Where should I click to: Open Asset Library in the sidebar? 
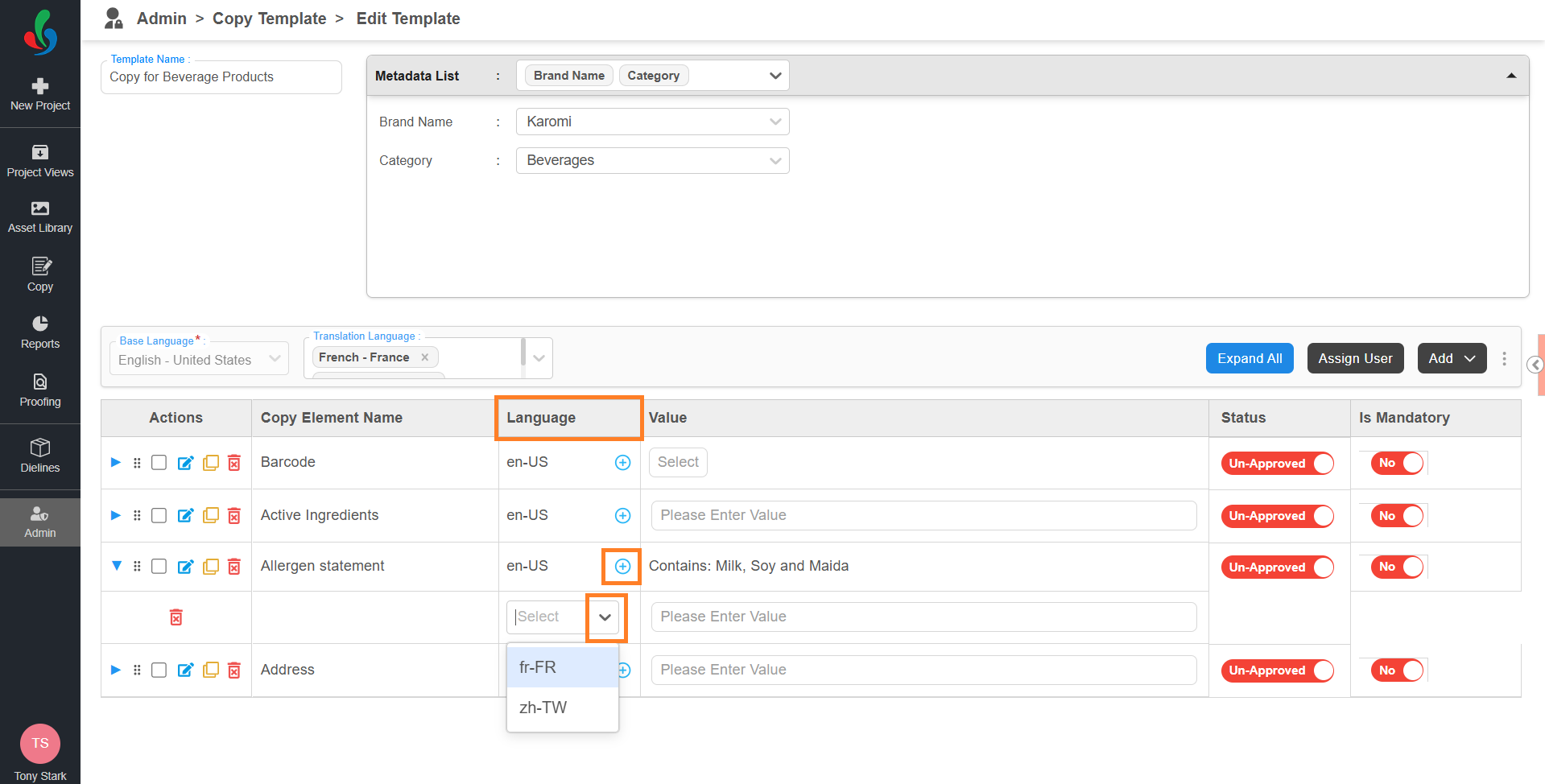pos(40,217)
